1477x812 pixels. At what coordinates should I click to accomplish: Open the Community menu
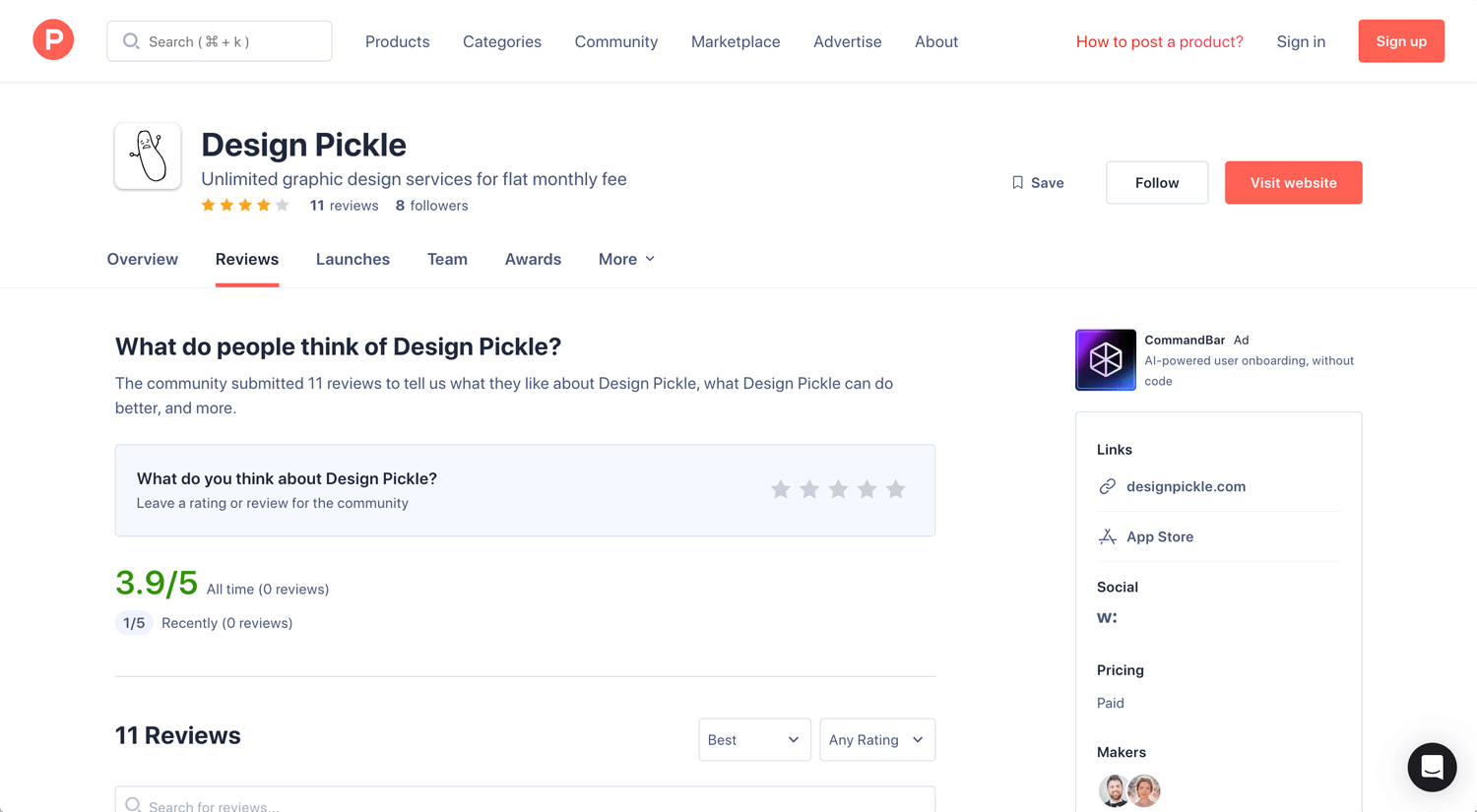coord(616,41)
